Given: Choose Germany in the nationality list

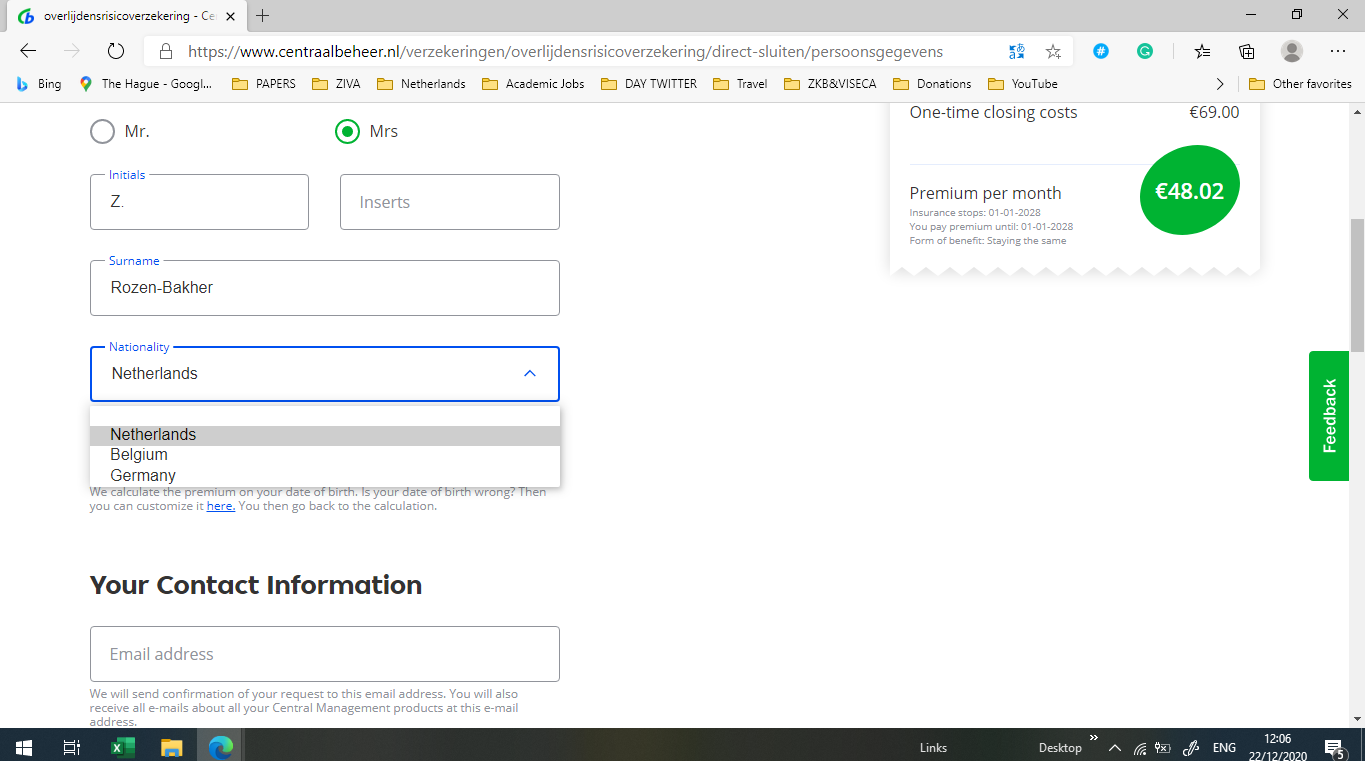Looking at the screenshot, I should [x=325, y=476].
